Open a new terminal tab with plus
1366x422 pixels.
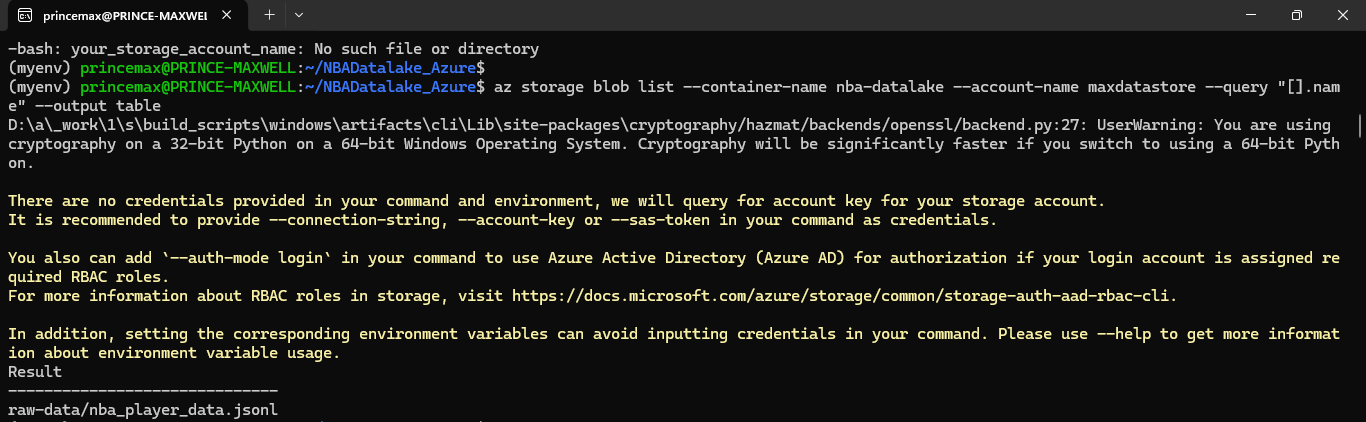coord(269,15)
